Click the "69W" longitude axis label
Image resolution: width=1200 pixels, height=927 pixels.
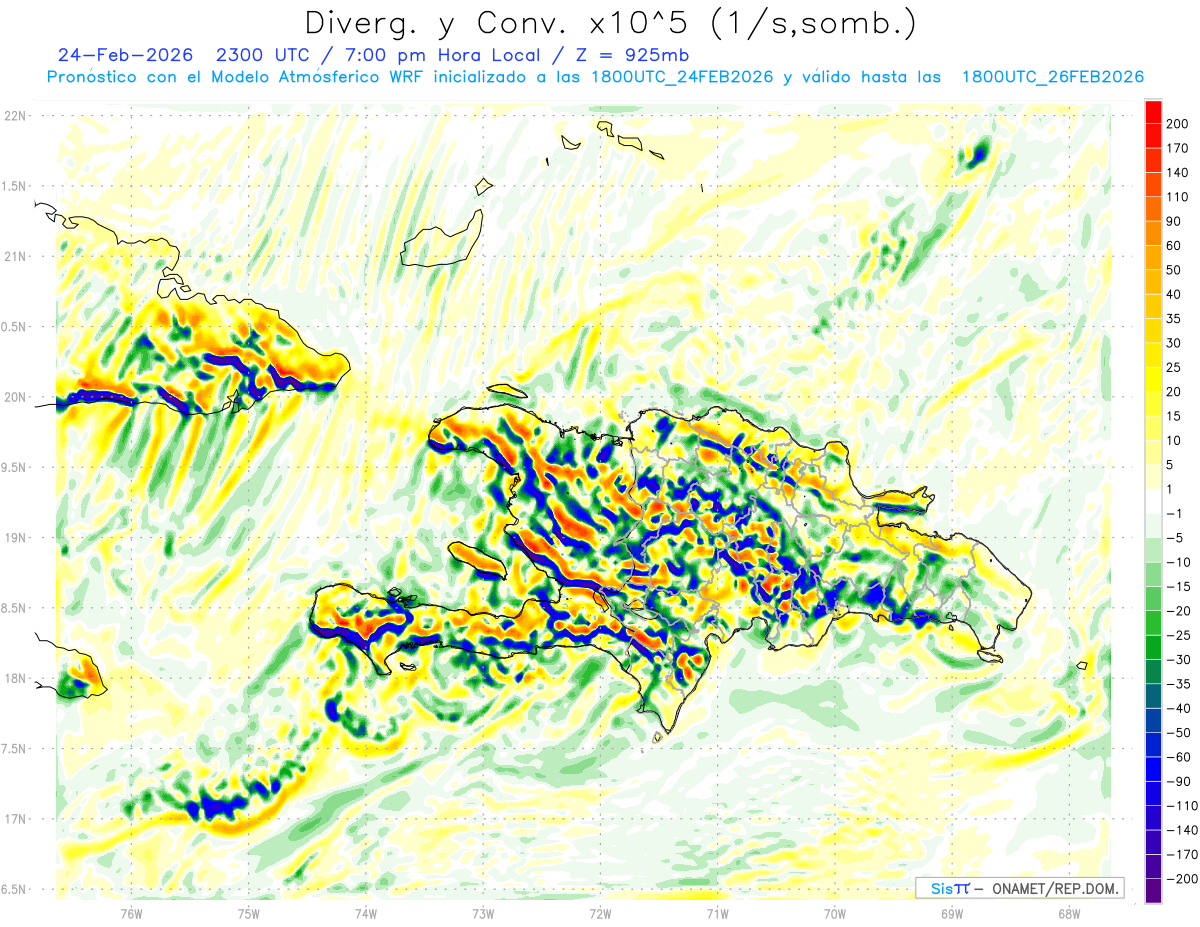point(952,913)
